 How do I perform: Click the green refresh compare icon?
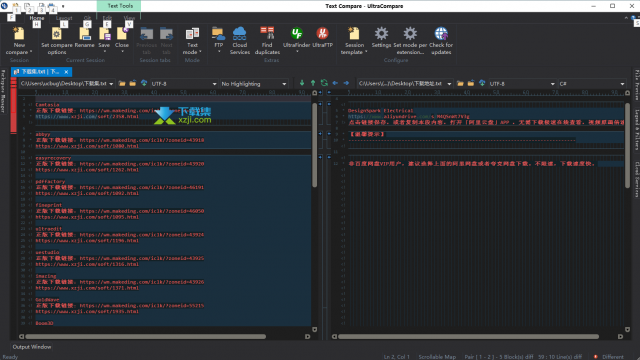(x=324, y=83)
